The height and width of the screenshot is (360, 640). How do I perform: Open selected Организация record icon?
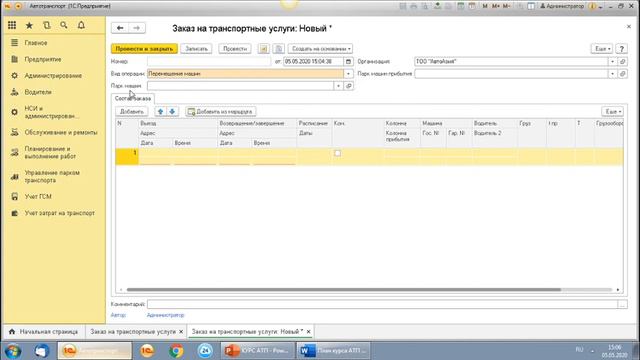[x=622, y=62]
